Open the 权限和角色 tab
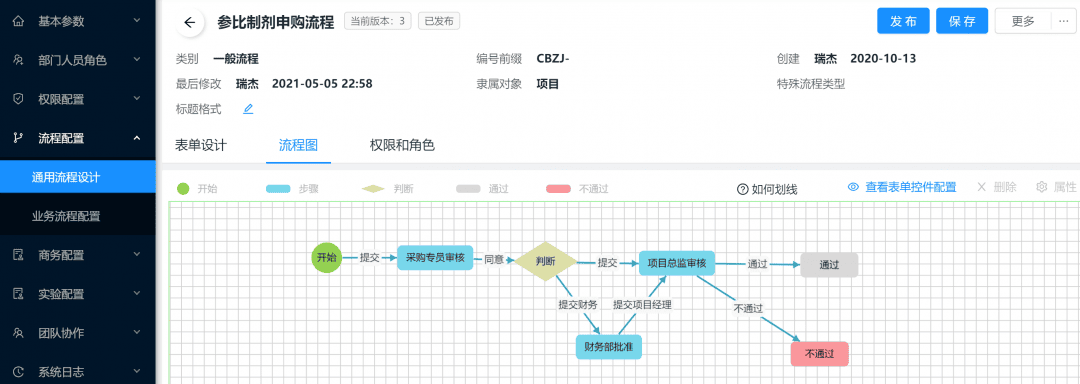Viewport: 1080px width, 384px height. (x=402, y=146)
